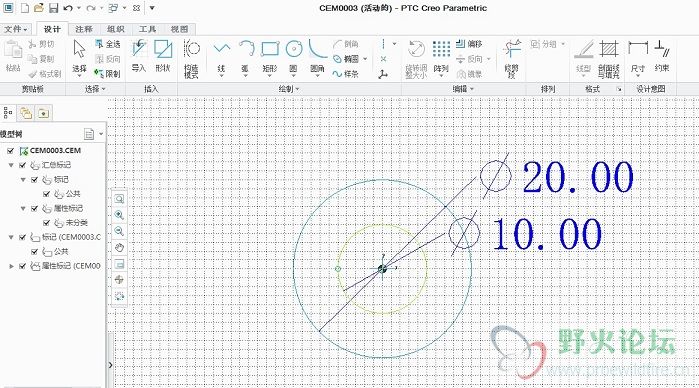This screenshot has width=699, height=388.
Task: Select the circle (圆) drawing tool
Action: pyautogui.click(x=293, y=57)
